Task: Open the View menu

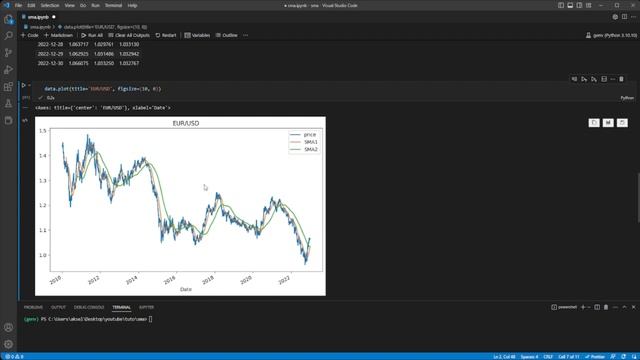Action: tap(70, 5)
